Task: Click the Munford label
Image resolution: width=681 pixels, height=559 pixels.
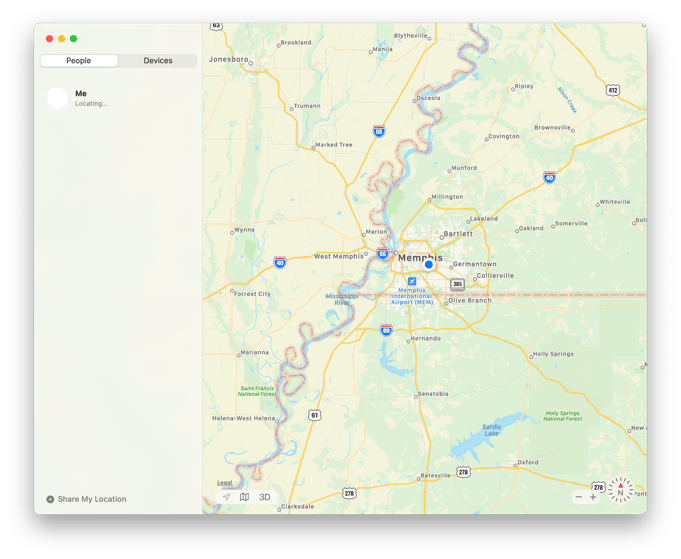Action: pos(464,168)
